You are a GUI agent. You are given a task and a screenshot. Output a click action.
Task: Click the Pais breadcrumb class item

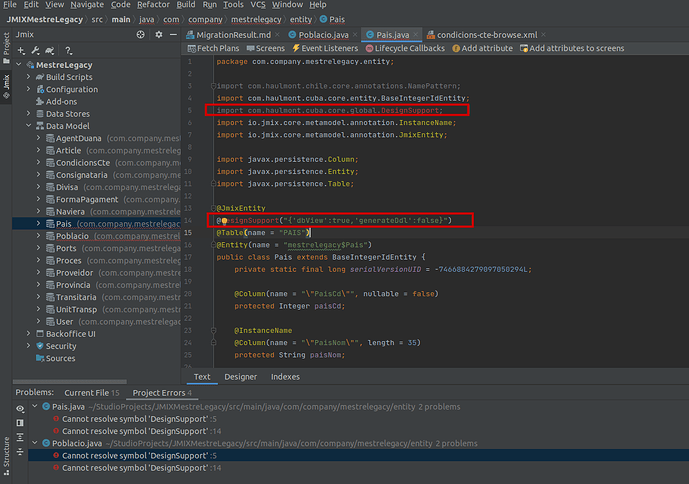point(332,19)
